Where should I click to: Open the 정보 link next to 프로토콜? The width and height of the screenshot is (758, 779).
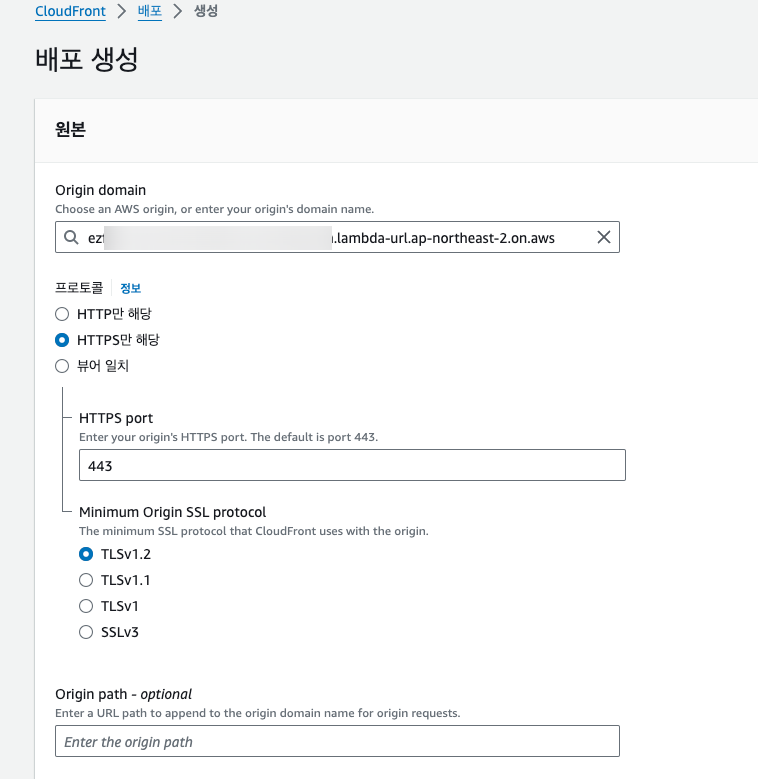point(131,288)
